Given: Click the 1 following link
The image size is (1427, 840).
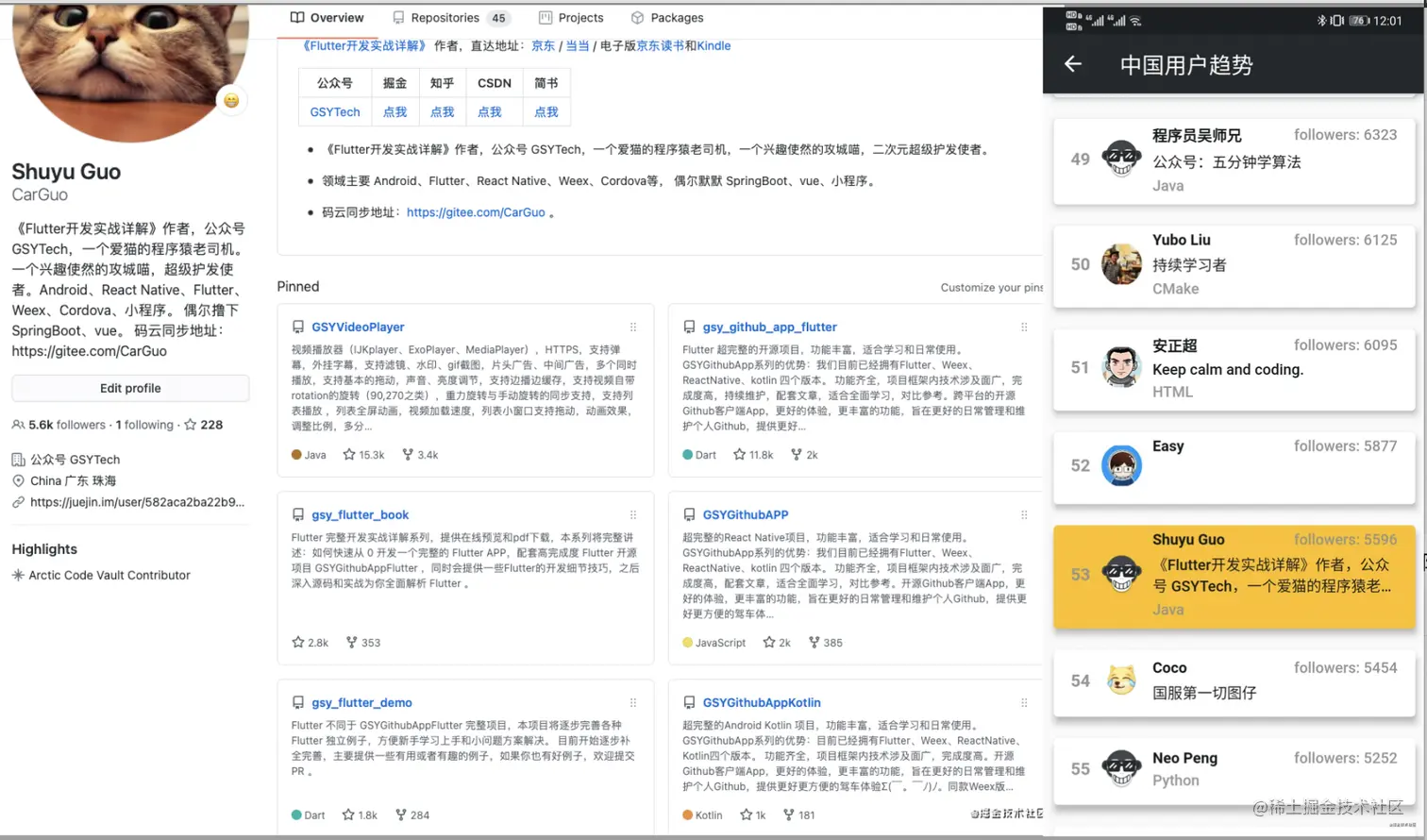Looking at the screenshot, I should click(x=144, y=425).
